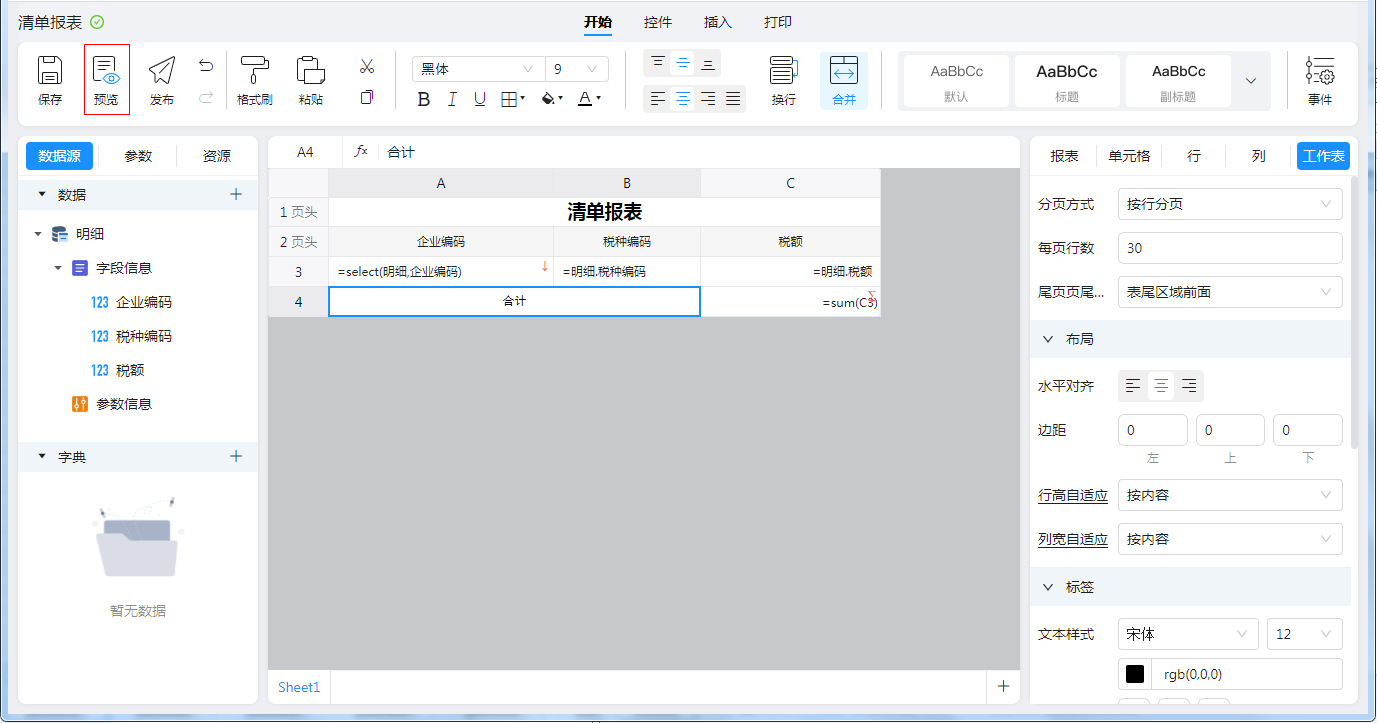The width and height of the screenshot is (1377, 723).
Task: Open the 事件 events settings icon
Action: [x=1319, y=79]
